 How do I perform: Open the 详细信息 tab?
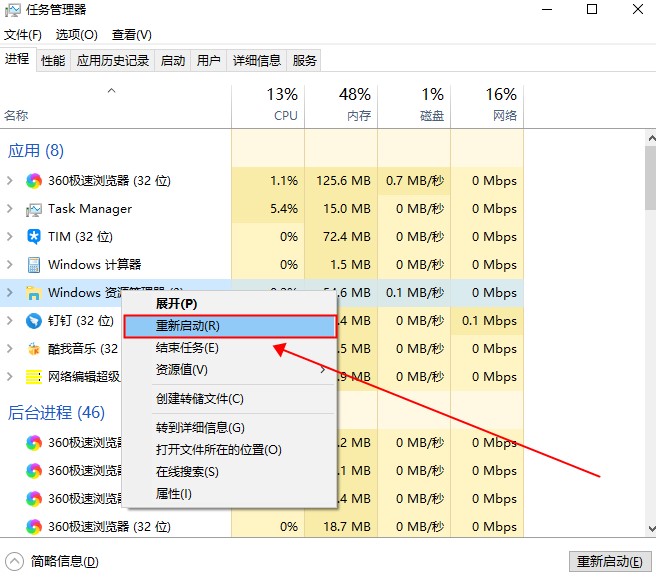[x=257, y=61]
